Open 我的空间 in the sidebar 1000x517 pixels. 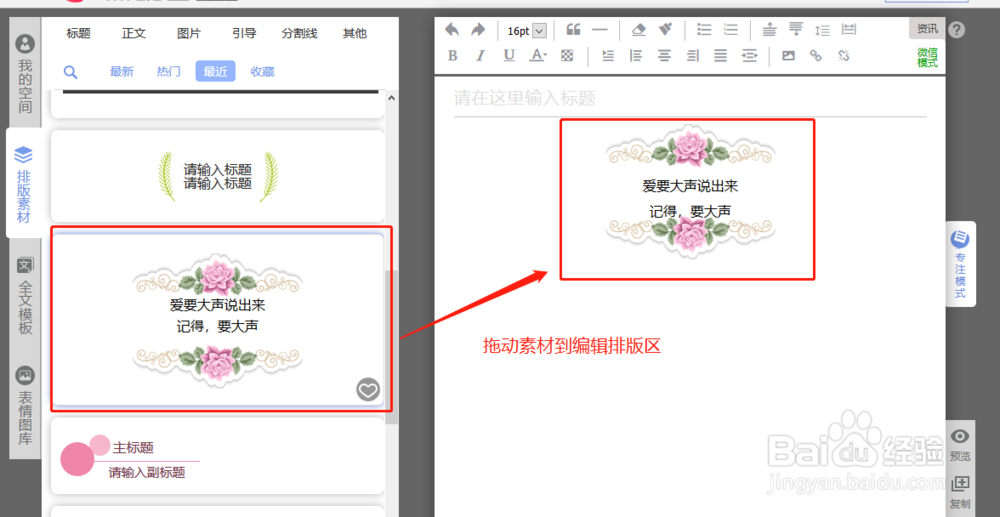tap(25, 74)
